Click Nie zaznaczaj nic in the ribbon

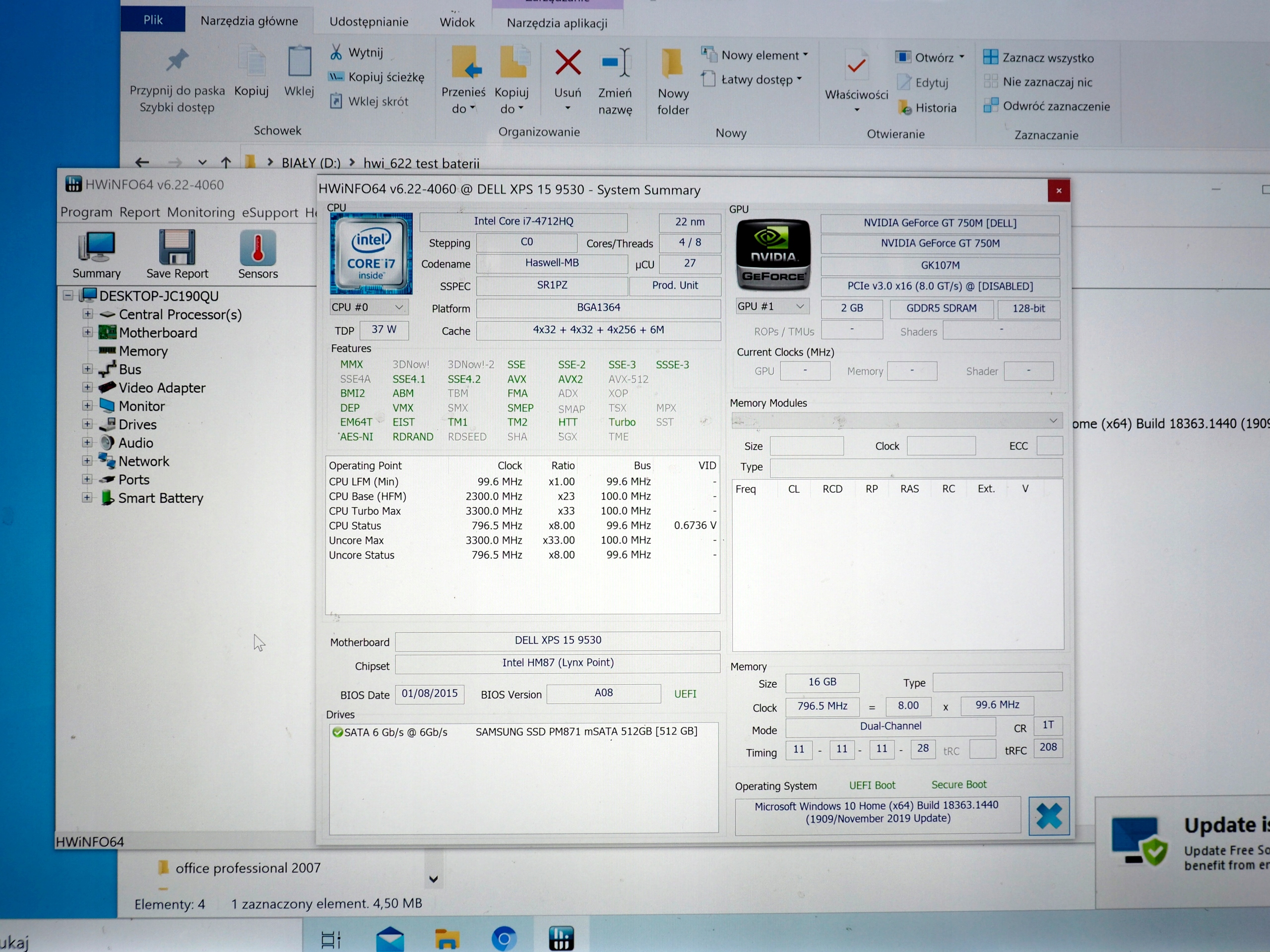point(1038,81)
